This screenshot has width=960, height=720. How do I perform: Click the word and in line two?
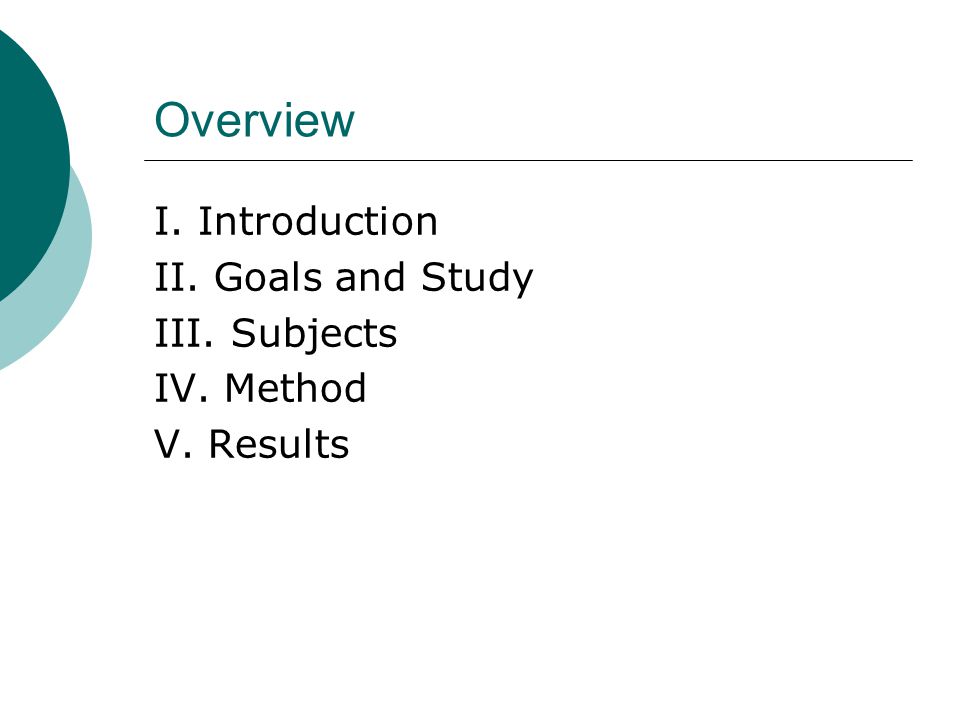click(370, 277)
